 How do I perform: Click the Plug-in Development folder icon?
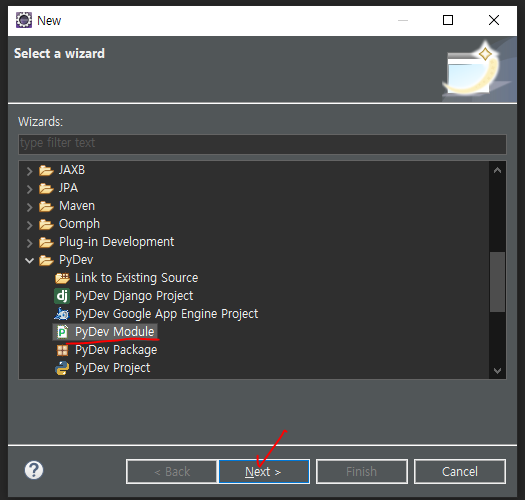46,242
